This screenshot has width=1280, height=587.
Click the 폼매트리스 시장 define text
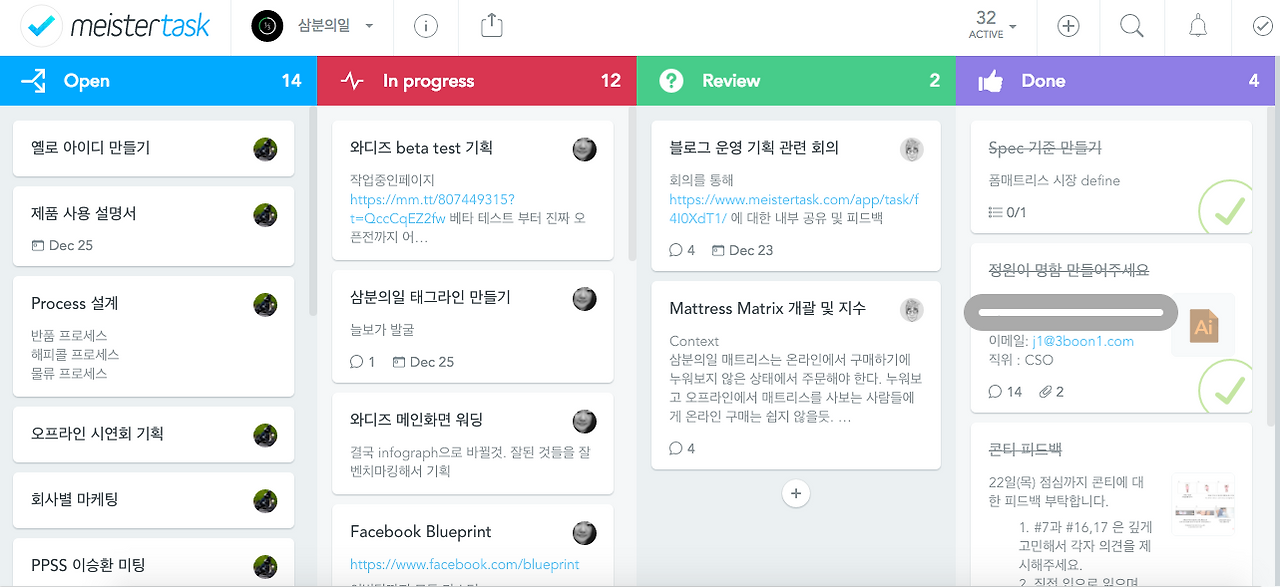click(x=1054, y=181)
